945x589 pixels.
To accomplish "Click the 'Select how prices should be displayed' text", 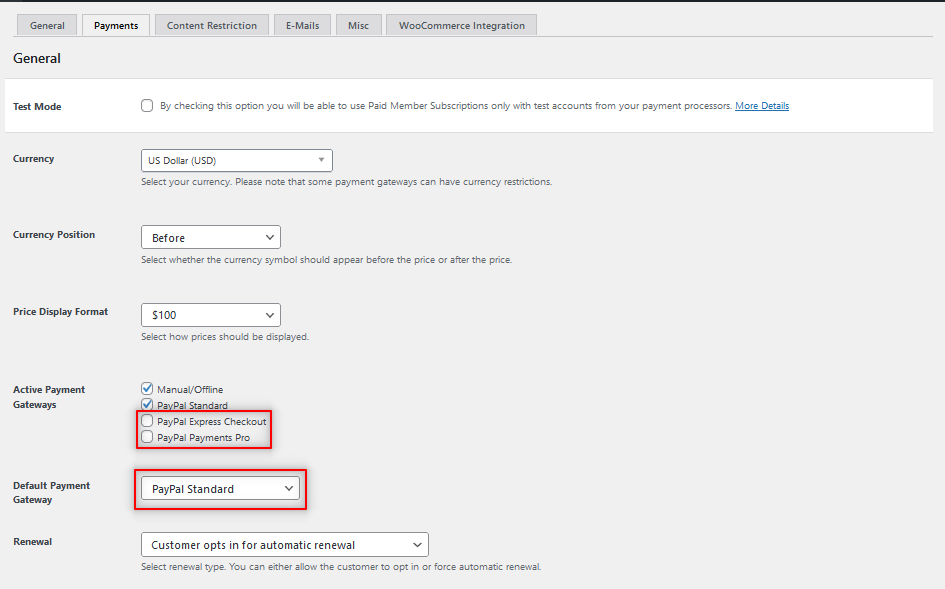I will [225, 336].
